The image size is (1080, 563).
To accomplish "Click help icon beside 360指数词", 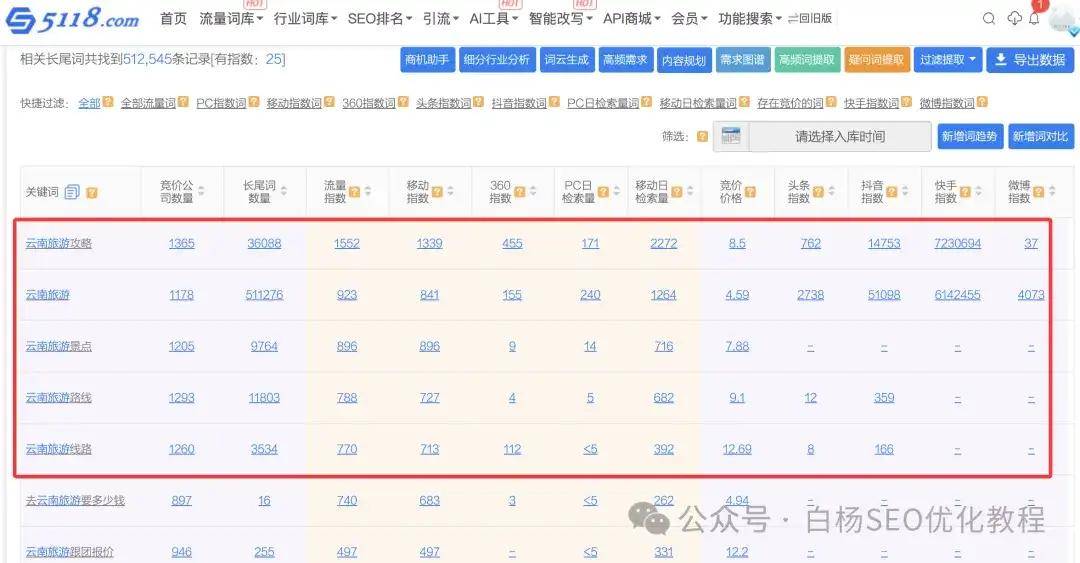I will click(403, 102).
